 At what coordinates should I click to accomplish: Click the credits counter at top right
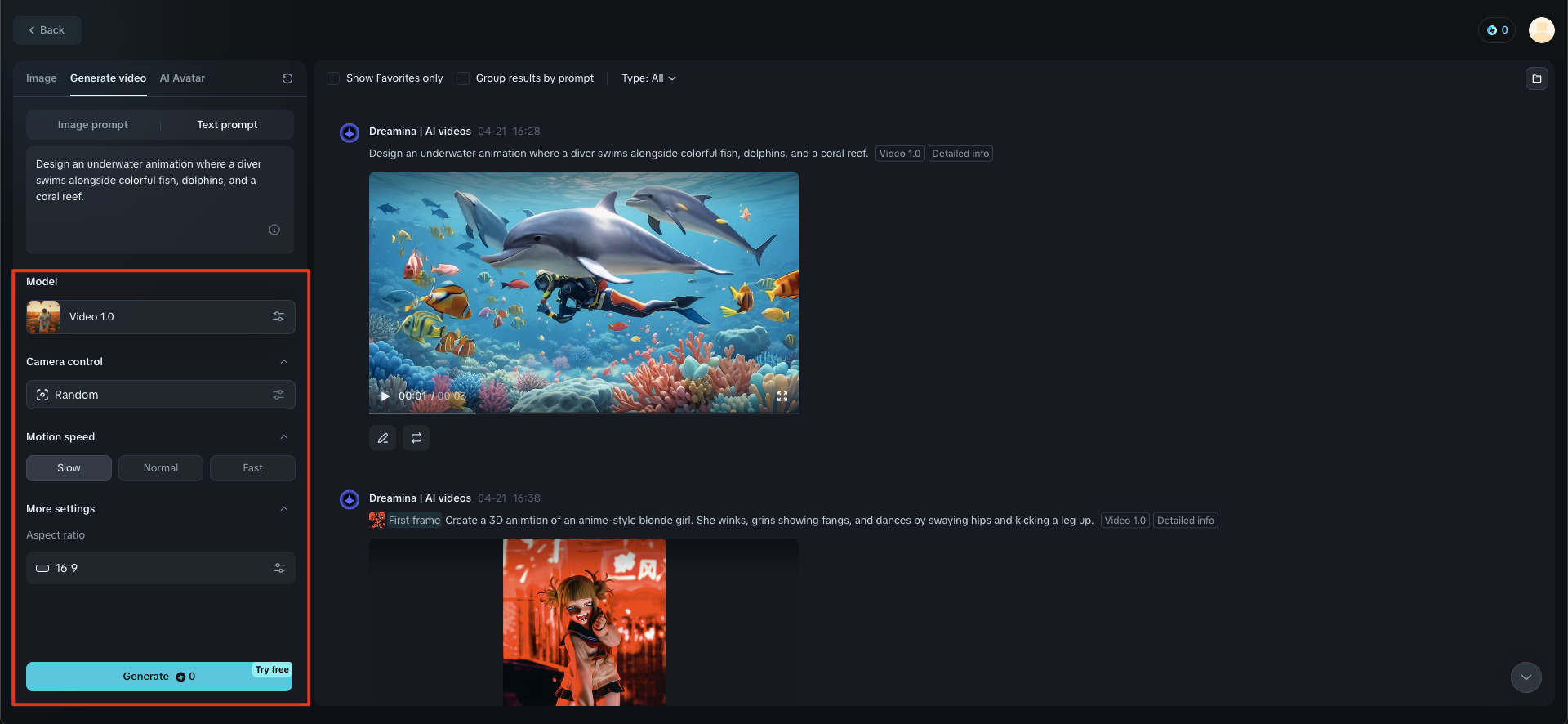pyautogui.click(x=1497, y=30)
